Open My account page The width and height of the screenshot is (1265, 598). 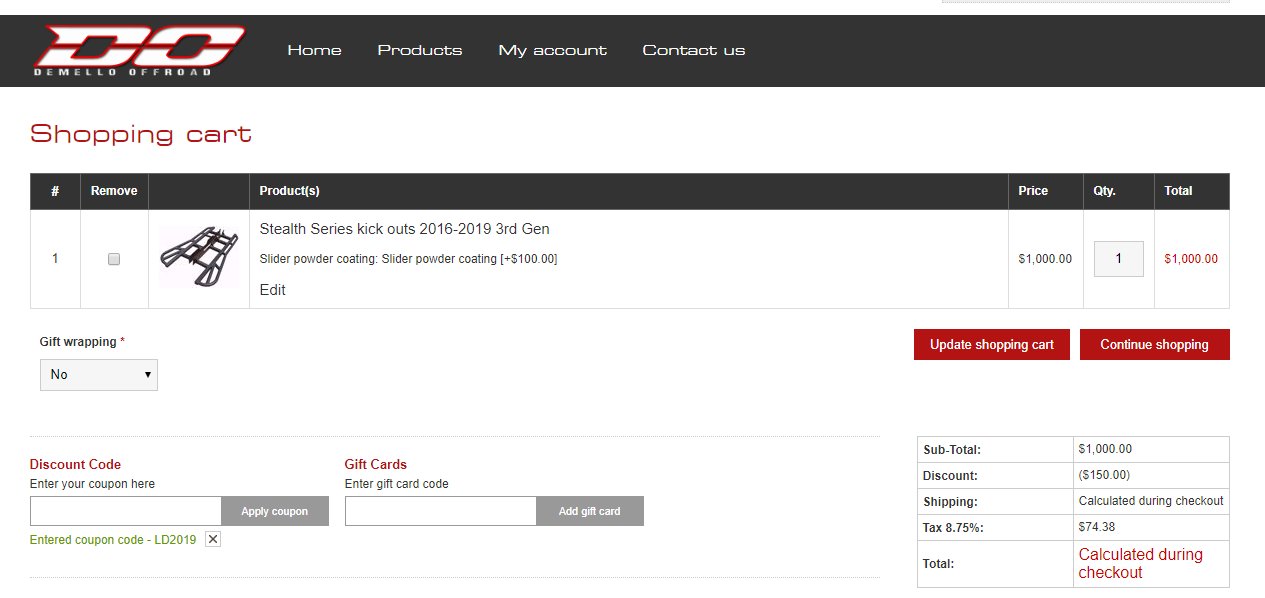click(x=553, y=50)
